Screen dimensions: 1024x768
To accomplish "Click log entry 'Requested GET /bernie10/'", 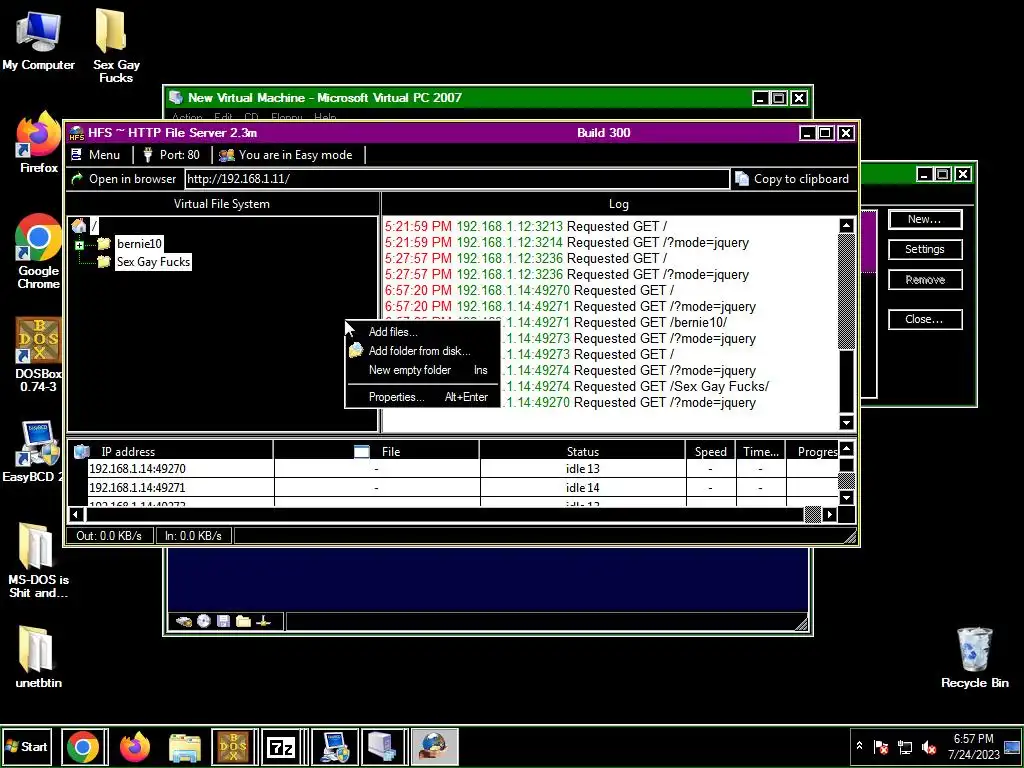I will point(650,322).
